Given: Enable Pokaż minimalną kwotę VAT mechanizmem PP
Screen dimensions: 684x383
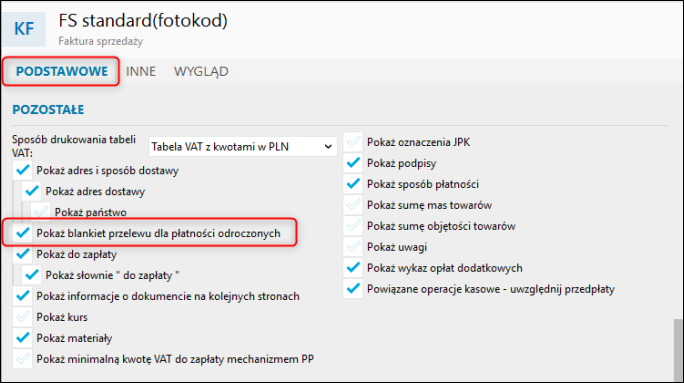Looking at the screenshot, I should 23,359.
